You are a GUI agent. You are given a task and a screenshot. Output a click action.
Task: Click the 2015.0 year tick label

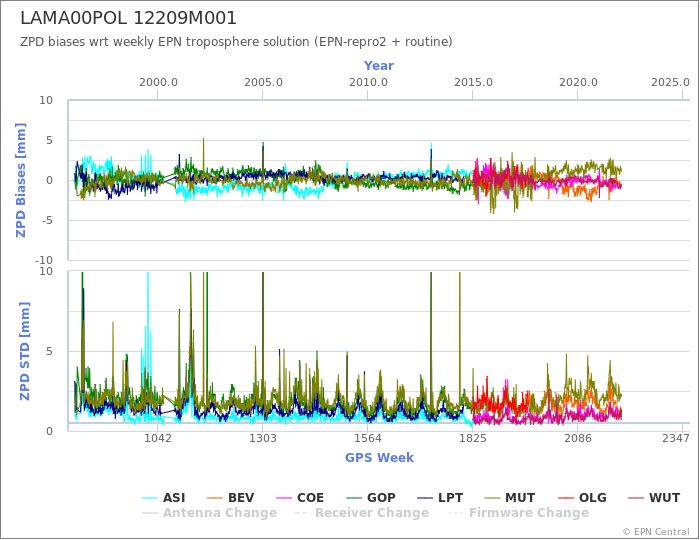point(473,83)
